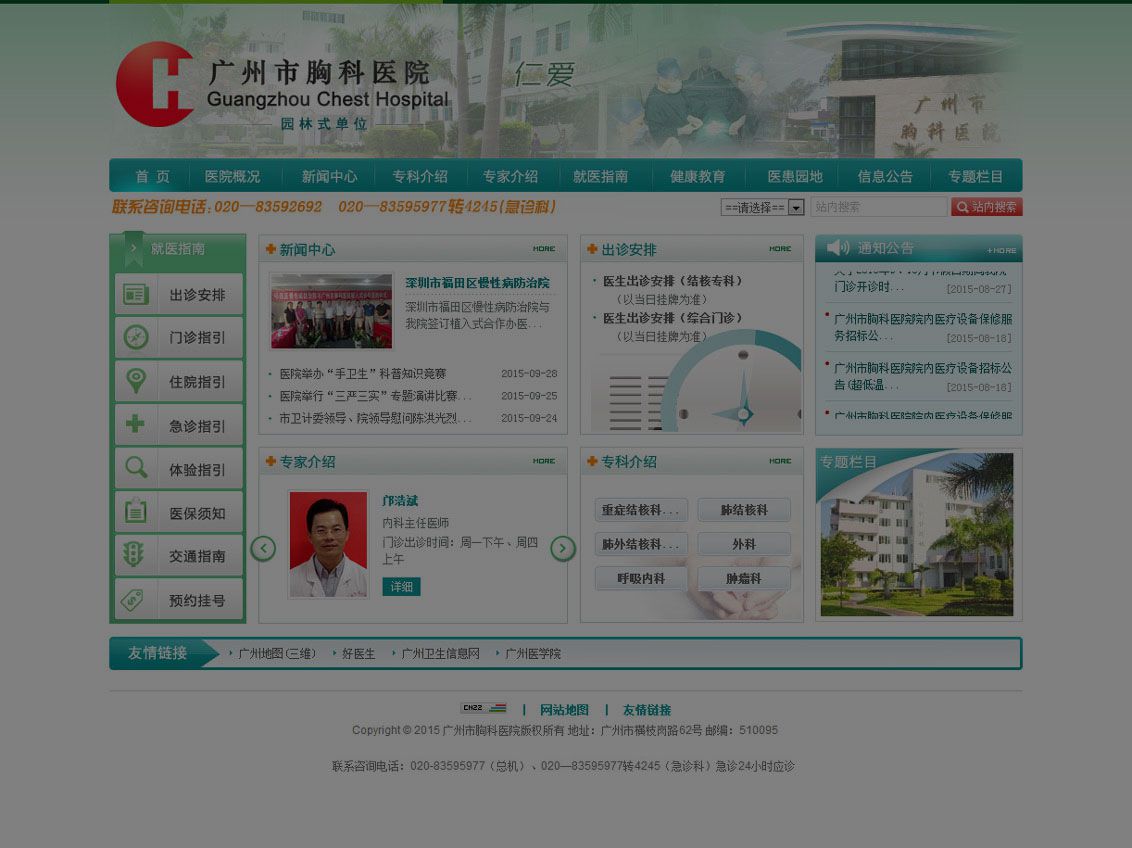Click the 预约挂号 ticket icon
This screenshot has height=848, width=1132.
click(134, 600)
